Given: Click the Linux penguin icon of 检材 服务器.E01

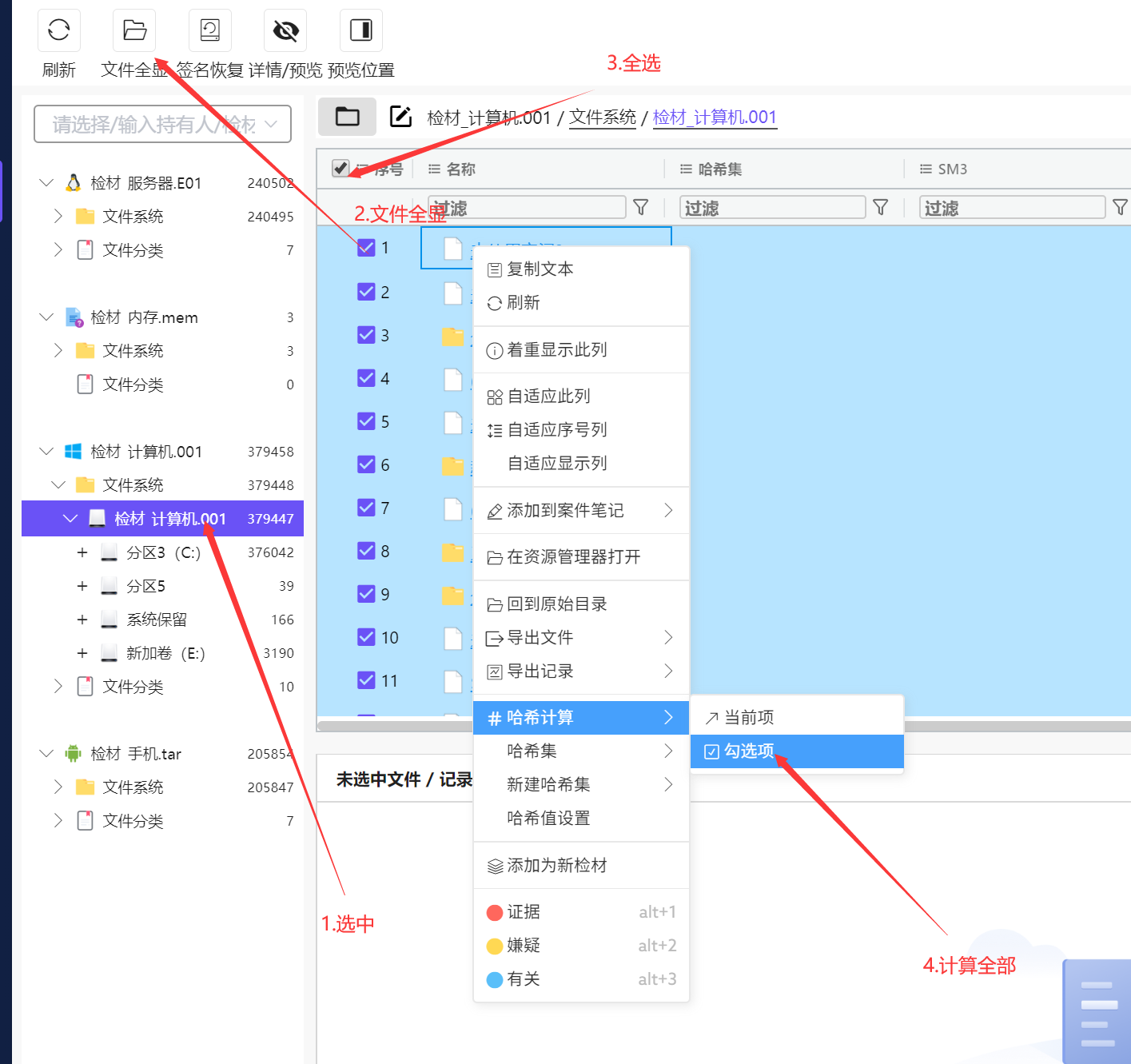Looking at the screenshot, I should click(x=74, y=183).
